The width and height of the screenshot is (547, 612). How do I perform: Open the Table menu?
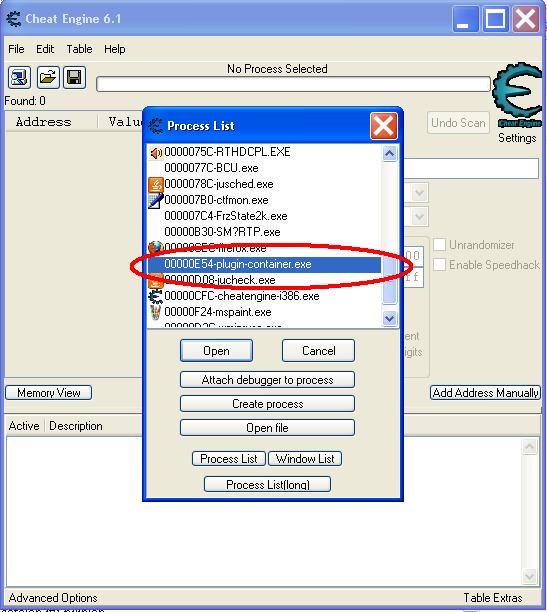pyautogui.click(x=79, y=49)
